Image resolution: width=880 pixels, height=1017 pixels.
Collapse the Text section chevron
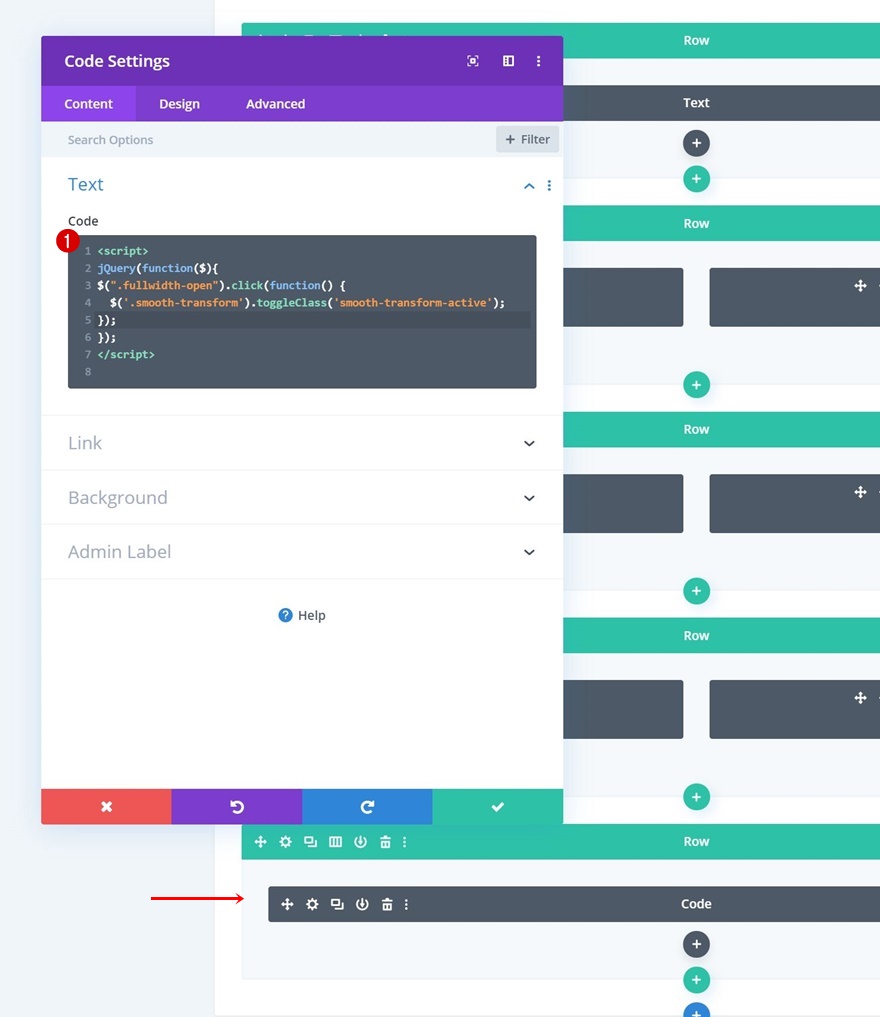coord(529,186)
